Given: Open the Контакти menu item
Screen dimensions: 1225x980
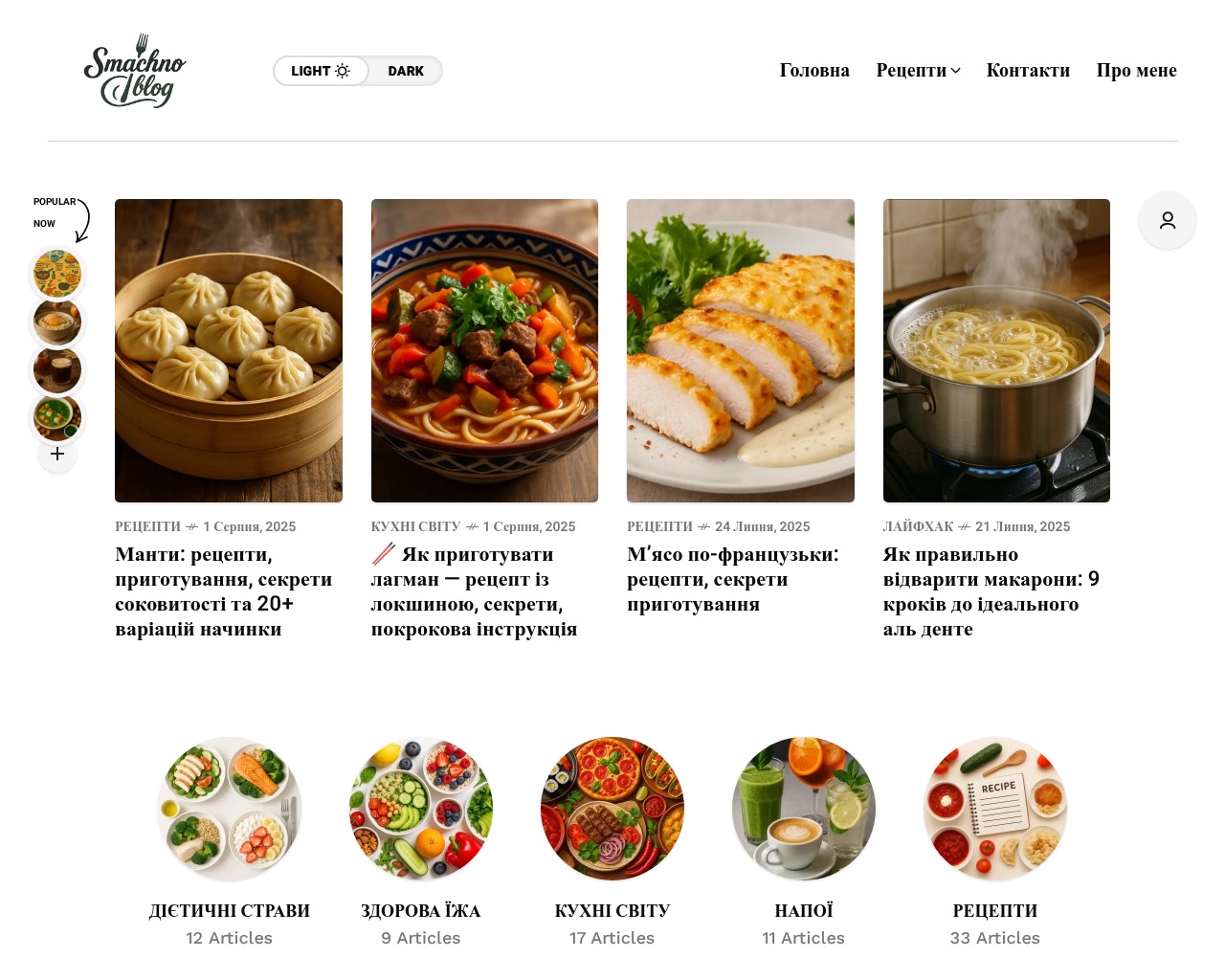Looking at the screenshot, I should click(1028, 70).
